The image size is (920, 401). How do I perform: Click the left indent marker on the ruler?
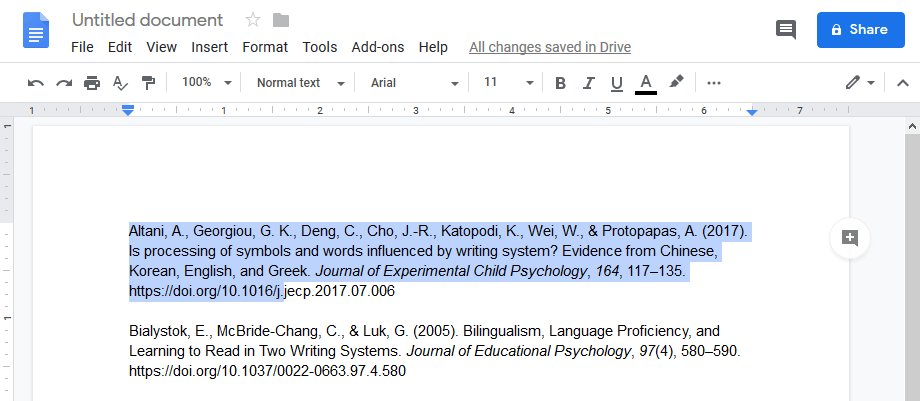coord(127,112)
